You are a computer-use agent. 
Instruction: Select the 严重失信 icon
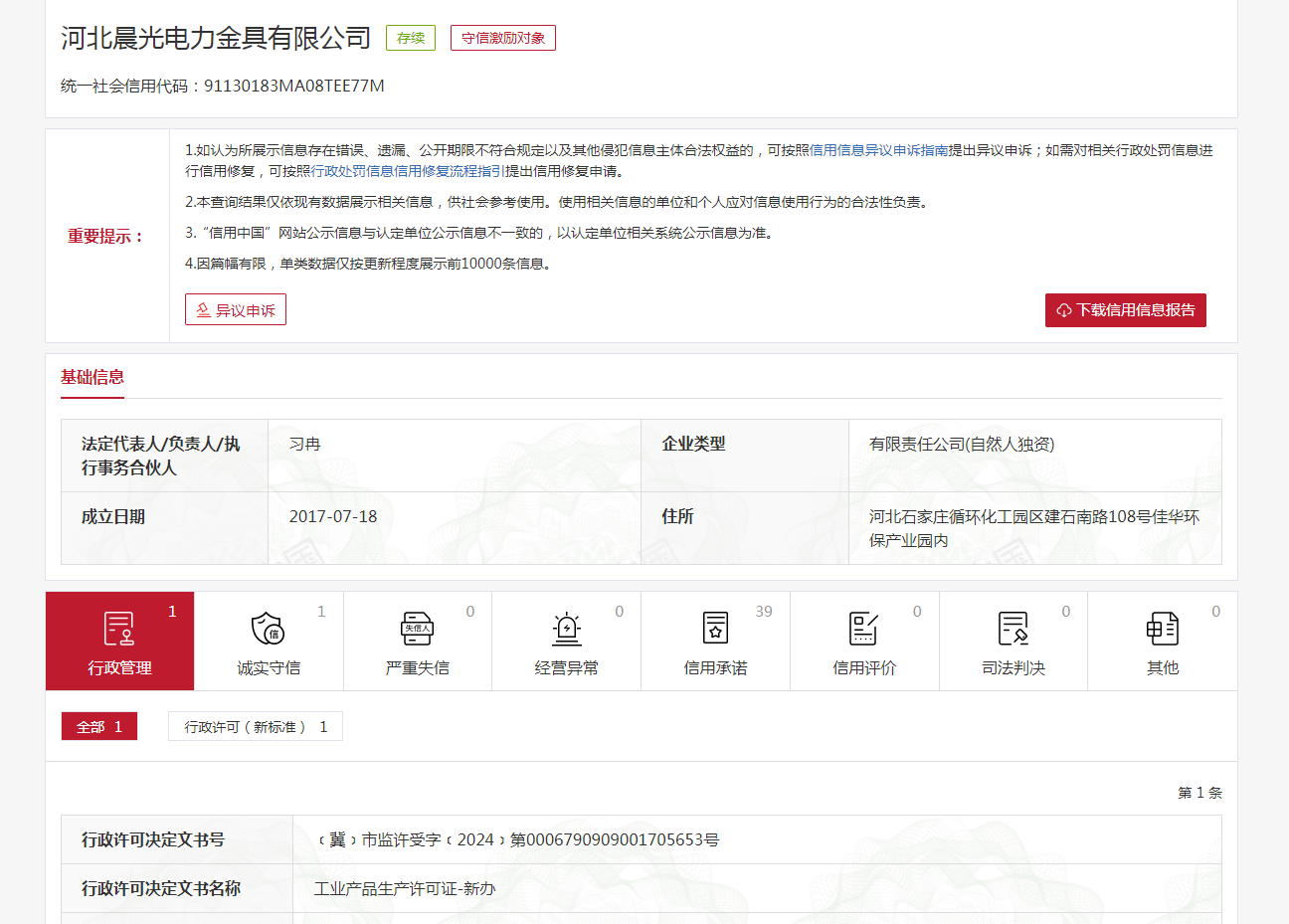tap(417, 630)
